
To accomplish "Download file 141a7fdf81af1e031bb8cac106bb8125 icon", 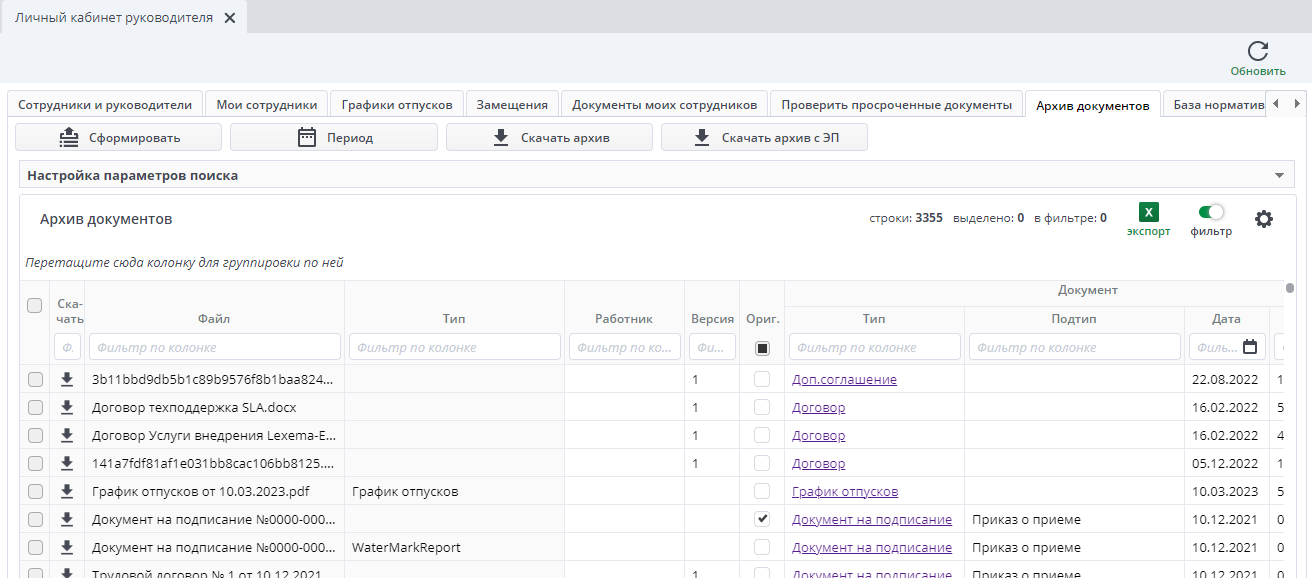I will pos(67,463).
